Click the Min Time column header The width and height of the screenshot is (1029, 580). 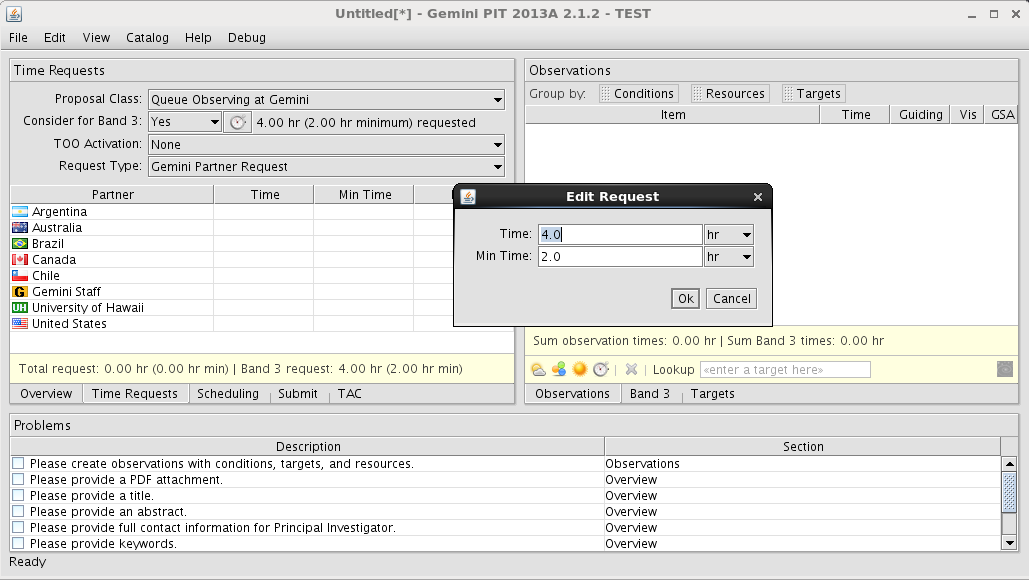pos(364,194)
